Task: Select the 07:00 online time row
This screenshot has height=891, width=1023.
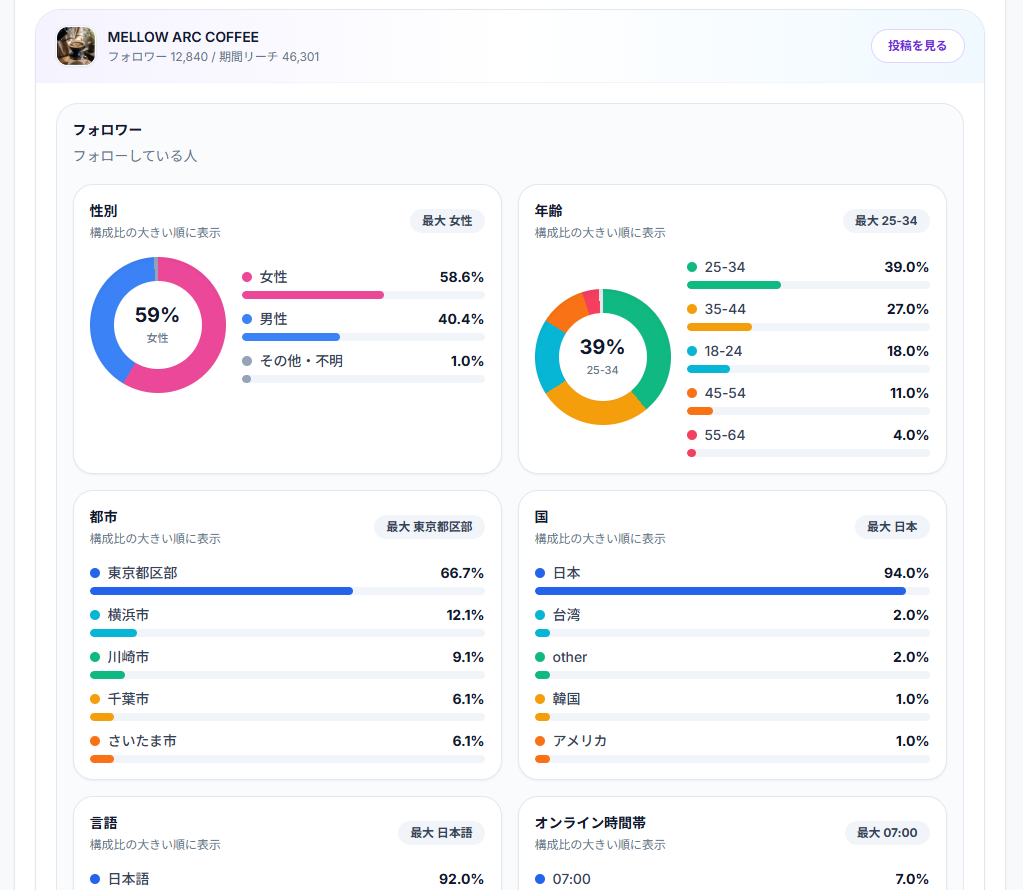Action: [732, 881]
